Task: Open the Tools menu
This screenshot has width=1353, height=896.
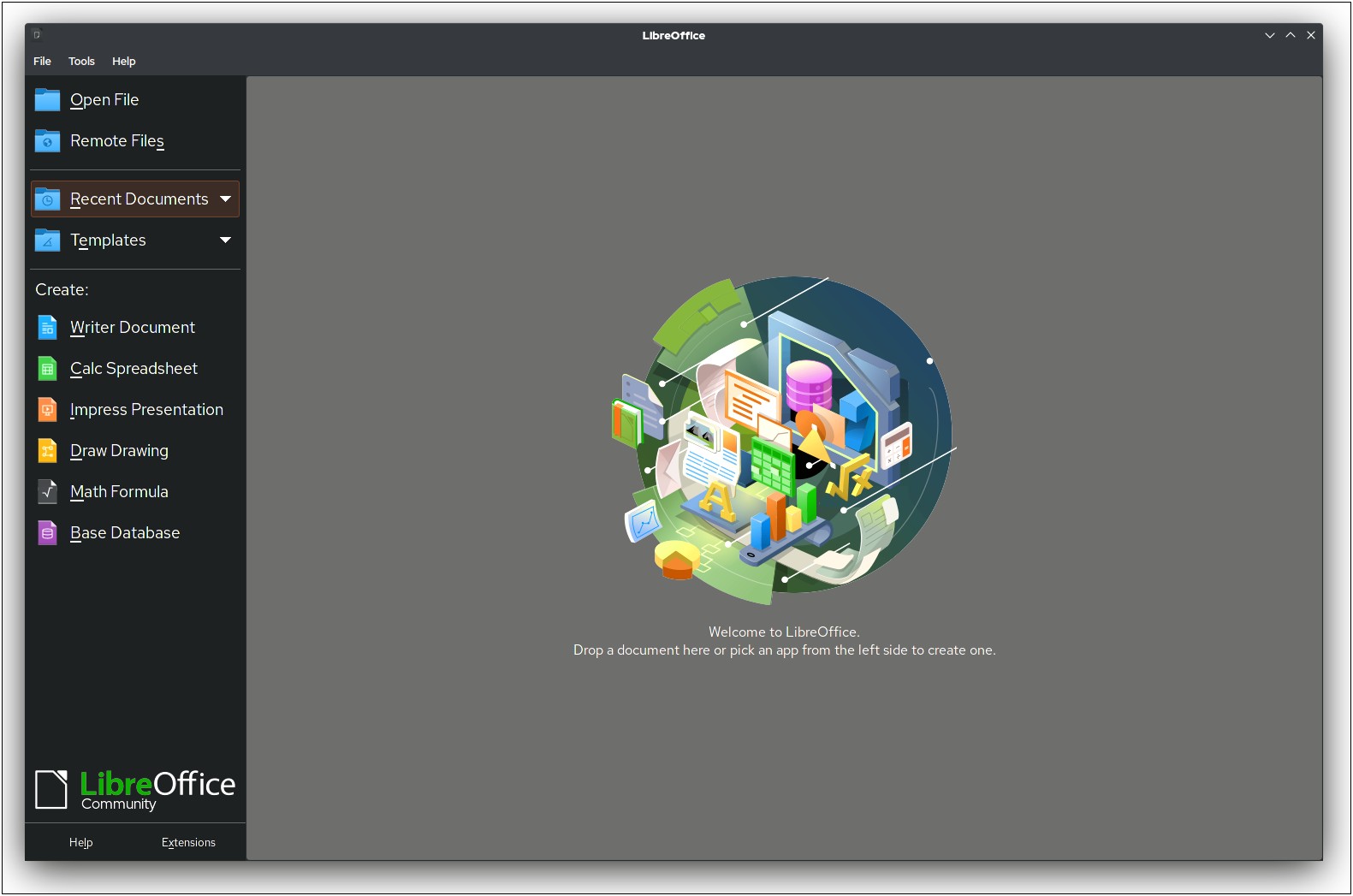Action: tap(81, 62)
